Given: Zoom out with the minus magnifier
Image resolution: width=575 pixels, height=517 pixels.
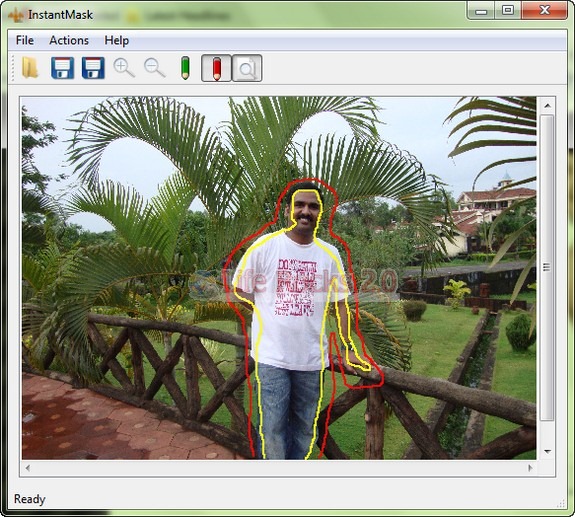Looking at the screenshot, I should 155,68.
